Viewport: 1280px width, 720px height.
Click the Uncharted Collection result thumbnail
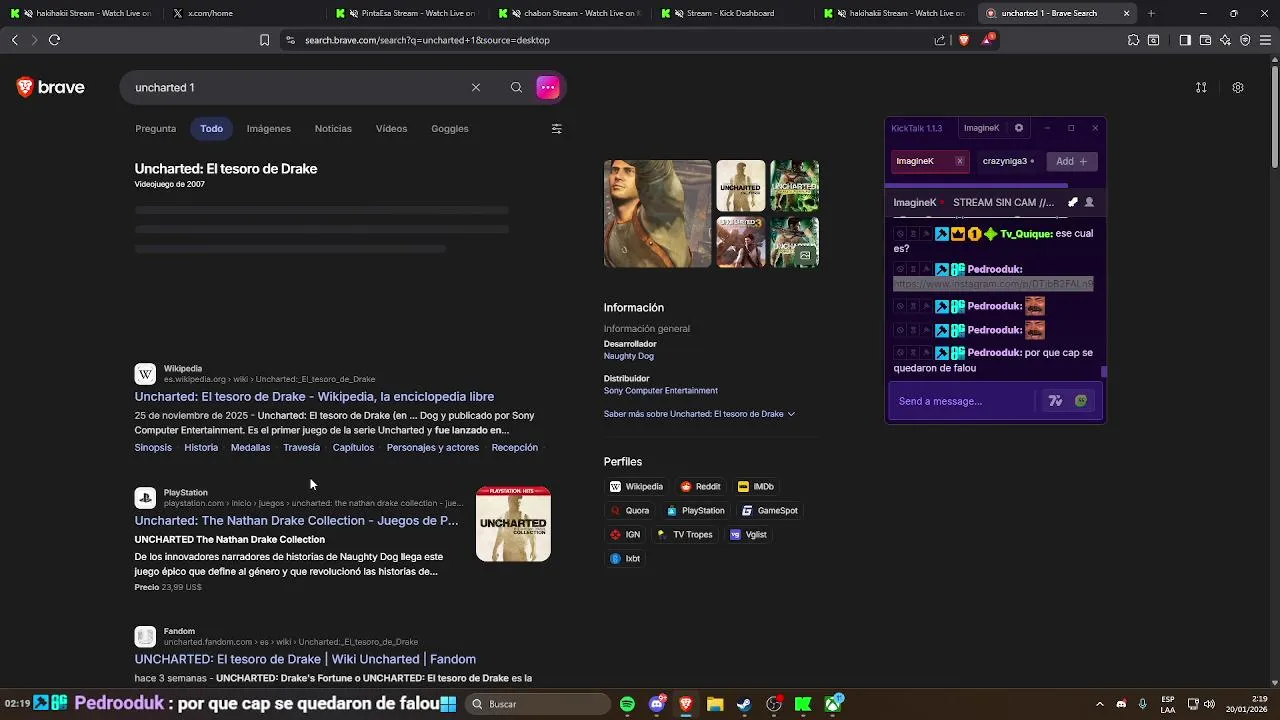[513, 524]
